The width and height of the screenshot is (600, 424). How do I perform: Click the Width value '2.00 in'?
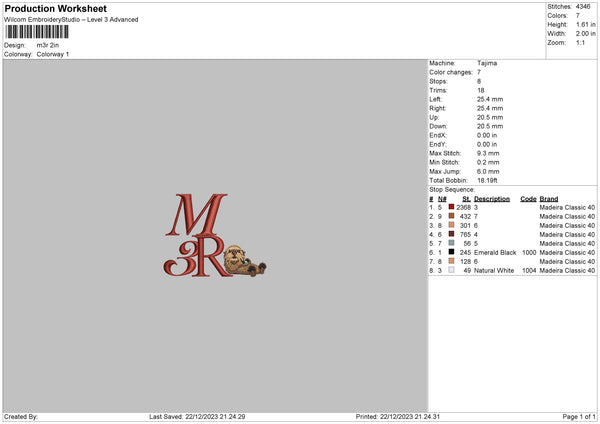(586, 34)
